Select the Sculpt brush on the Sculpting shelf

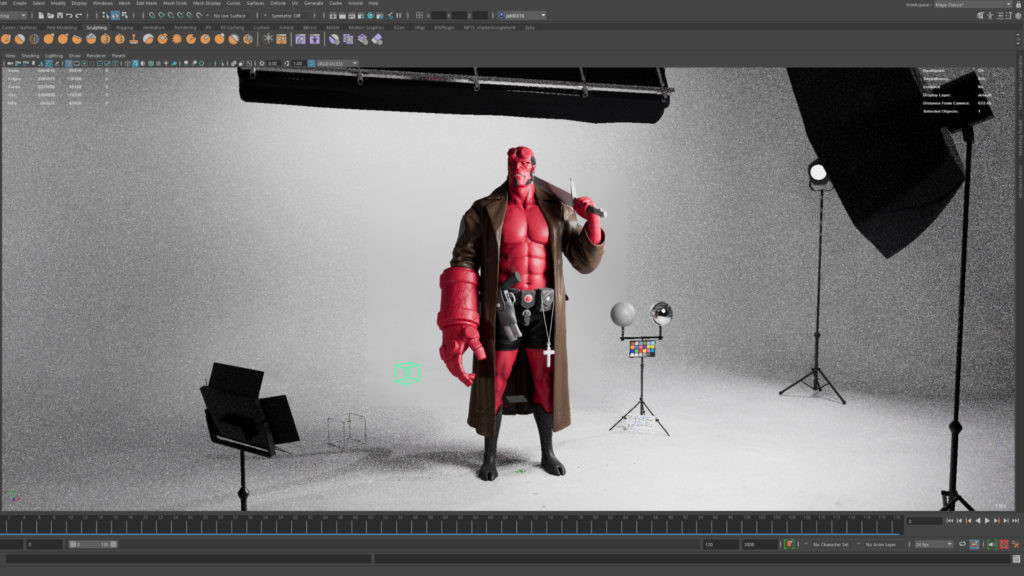[7, 43]
